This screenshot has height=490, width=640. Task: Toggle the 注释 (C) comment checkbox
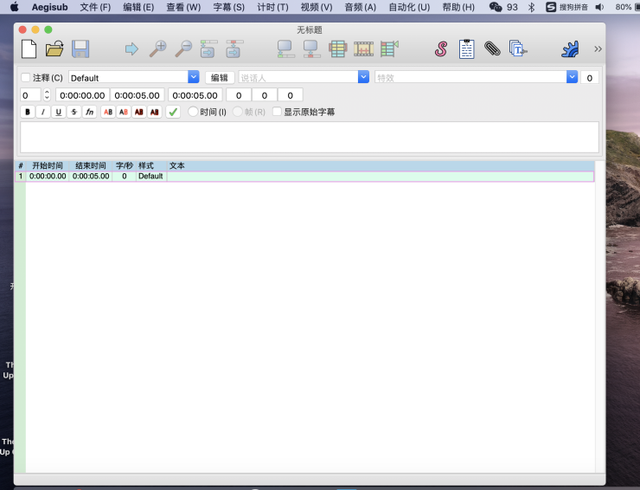[x=26, y=78]
